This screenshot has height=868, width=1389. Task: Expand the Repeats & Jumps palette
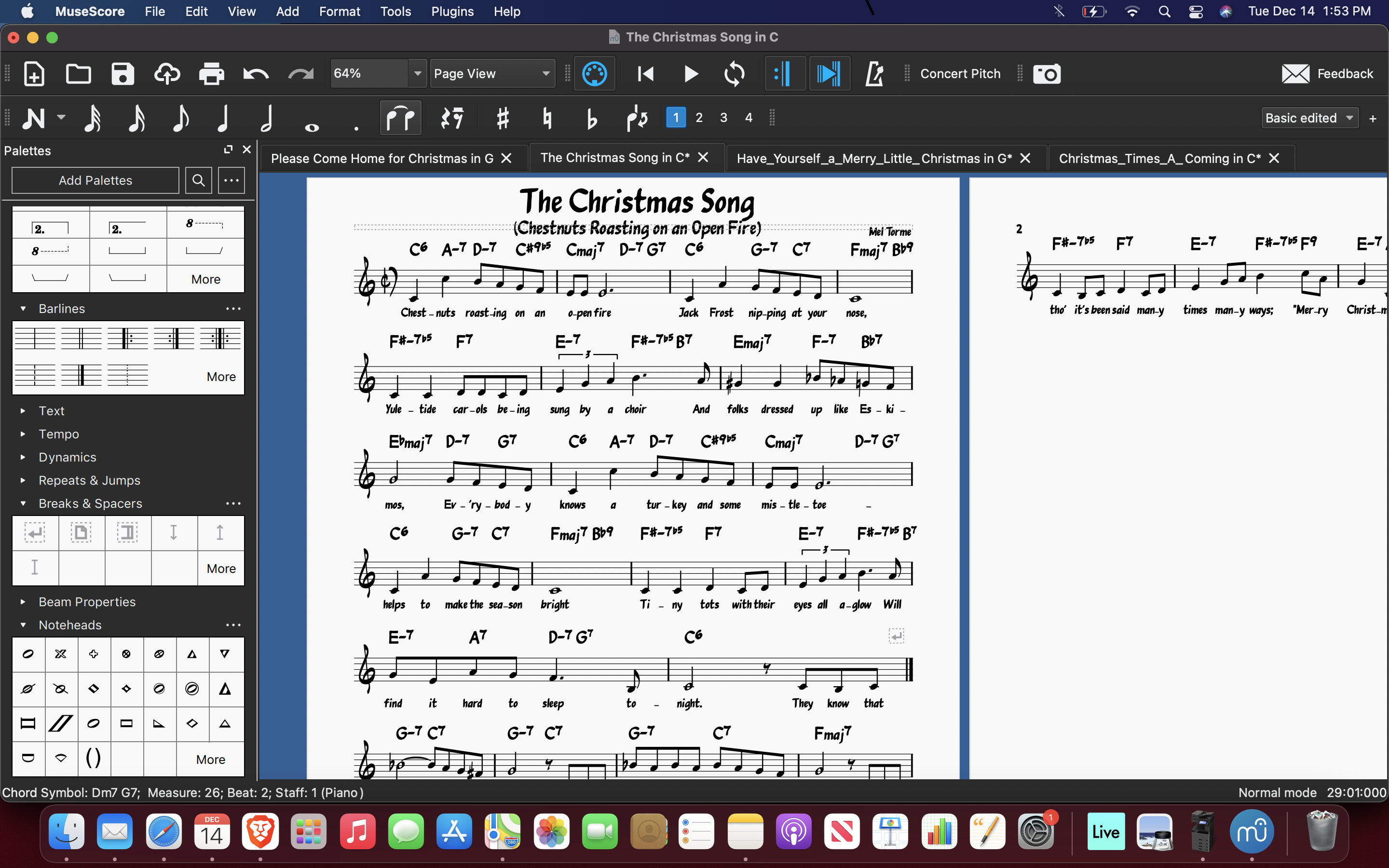click(23, 480)
